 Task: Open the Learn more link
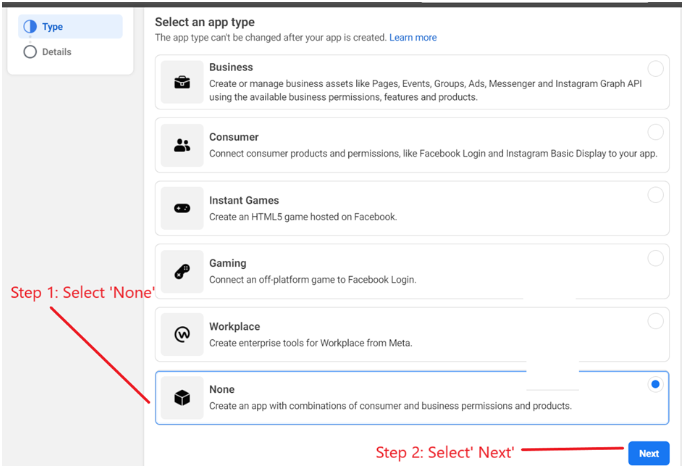(413, 38)
